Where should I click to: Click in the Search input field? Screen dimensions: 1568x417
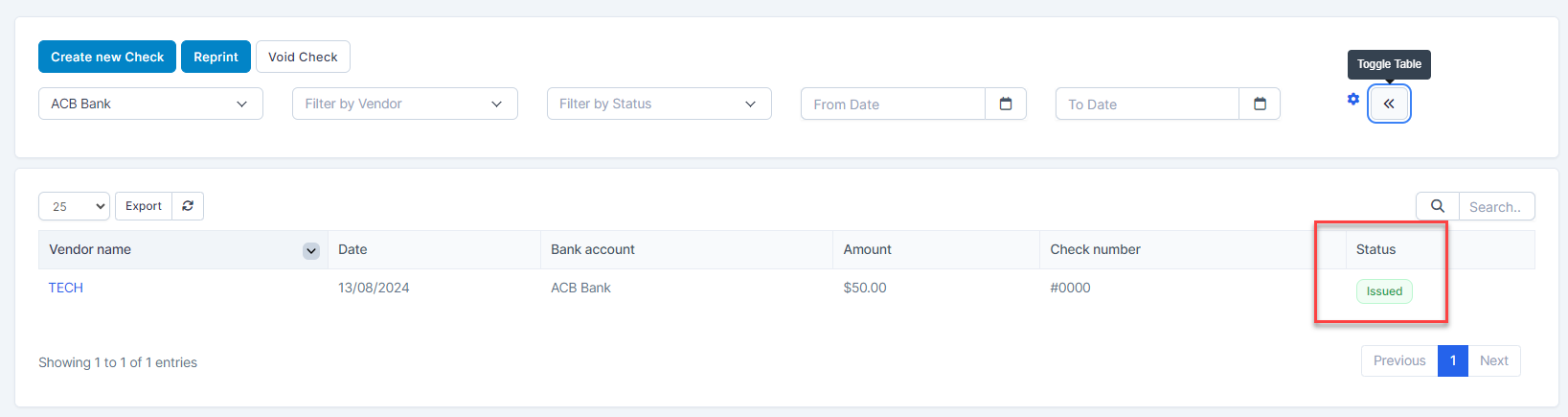1495,207
